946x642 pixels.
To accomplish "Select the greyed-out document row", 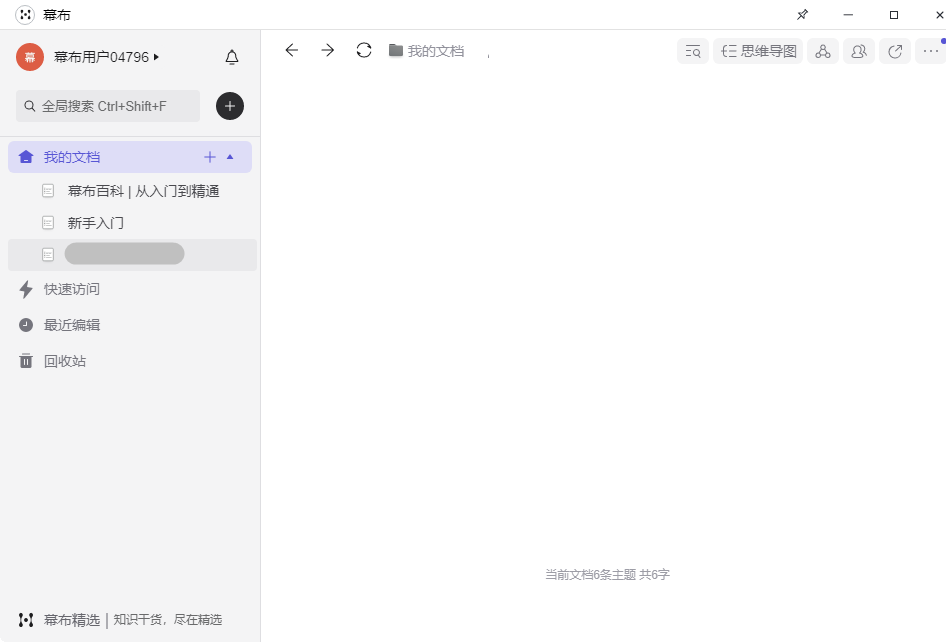I will (x=132, y=255).
